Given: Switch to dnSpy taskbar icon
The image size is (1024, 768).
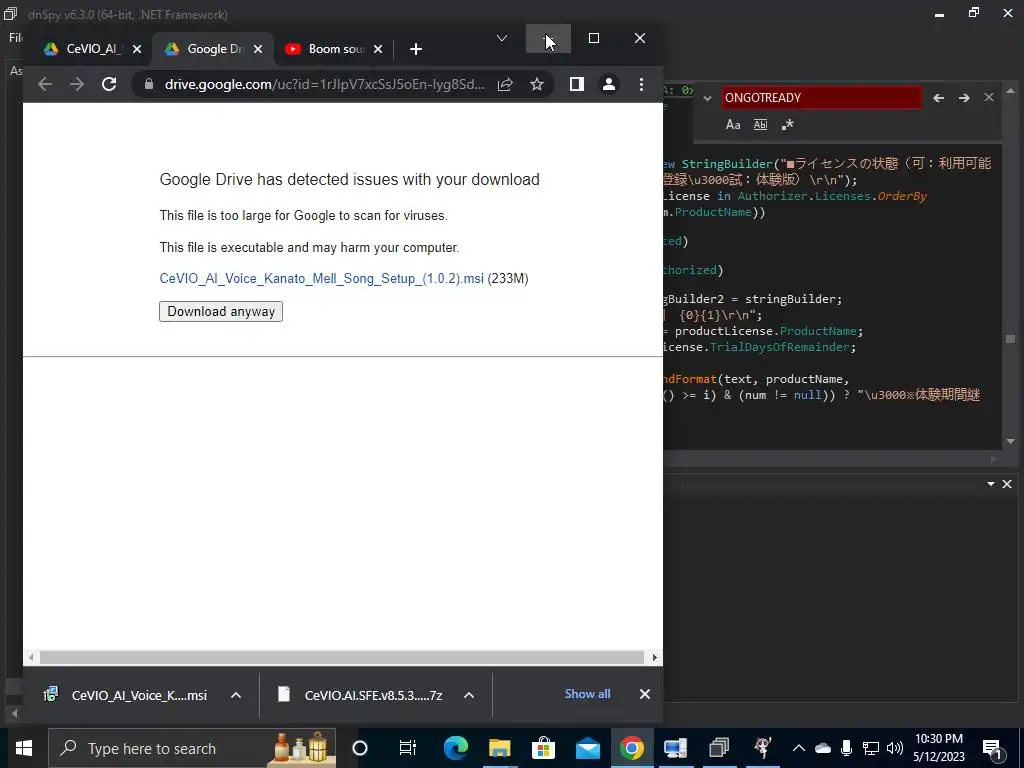Looking at the screenshot, I should (719, 748).
